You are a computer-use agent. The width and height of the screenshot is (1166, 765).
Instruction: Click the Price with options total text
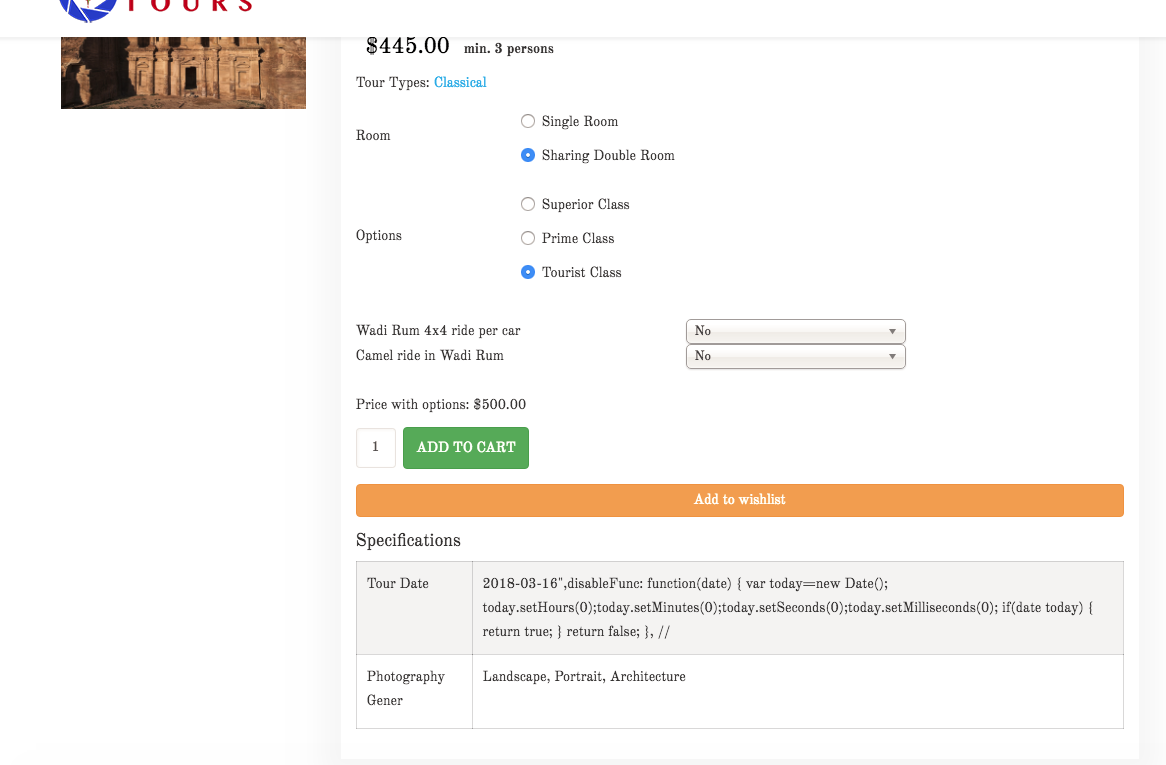click(441, 405)
